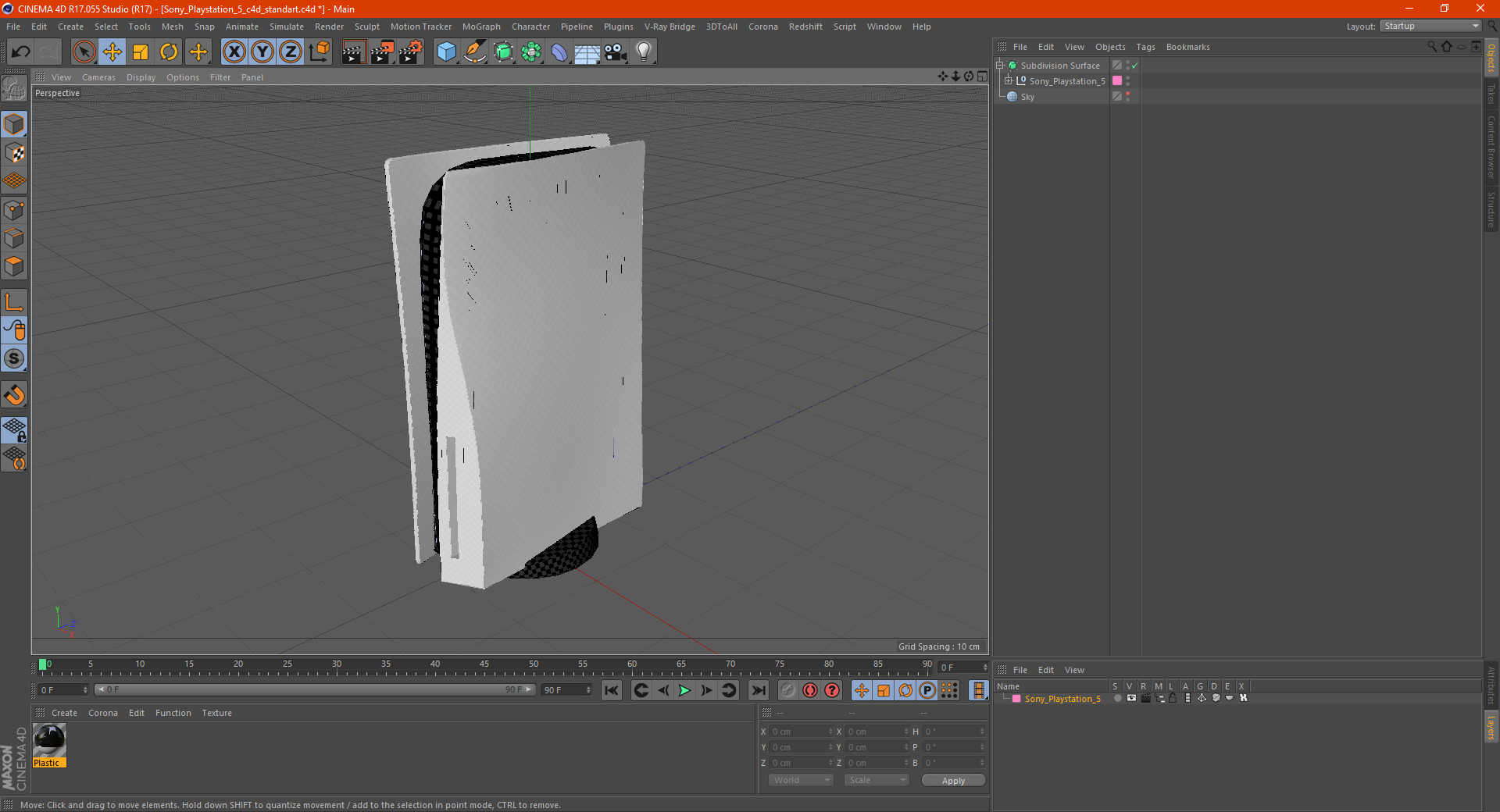The height and width of the screenshot is (812, 1500).
Task: Toggle X axis lock
Action: click(234, 52)
